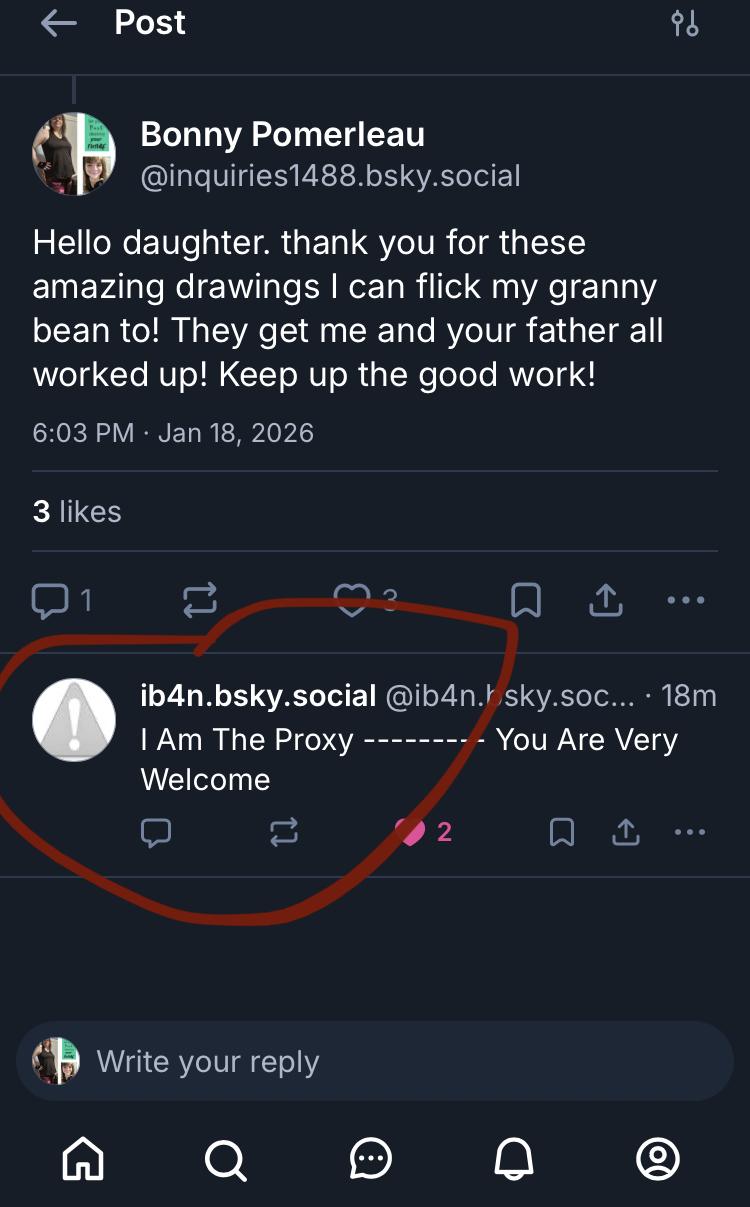Reply to Bonny Pomerleau's post
The width and height of the screenshot is (750, 1207).
click(49, 600)
